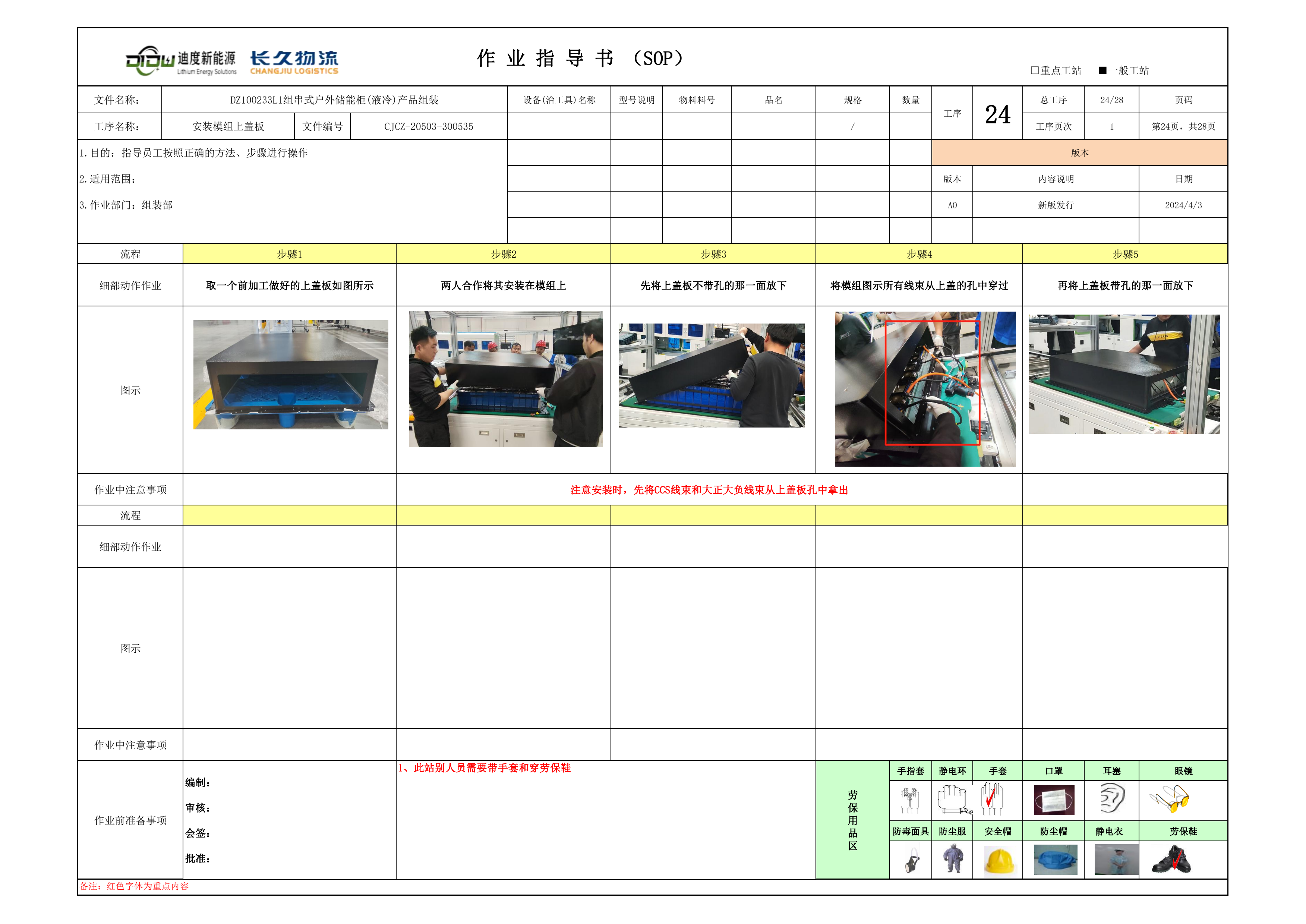Select the 步骤4 header cell
The width and height of the screenshot is (1306, 924).
point(919,254)
